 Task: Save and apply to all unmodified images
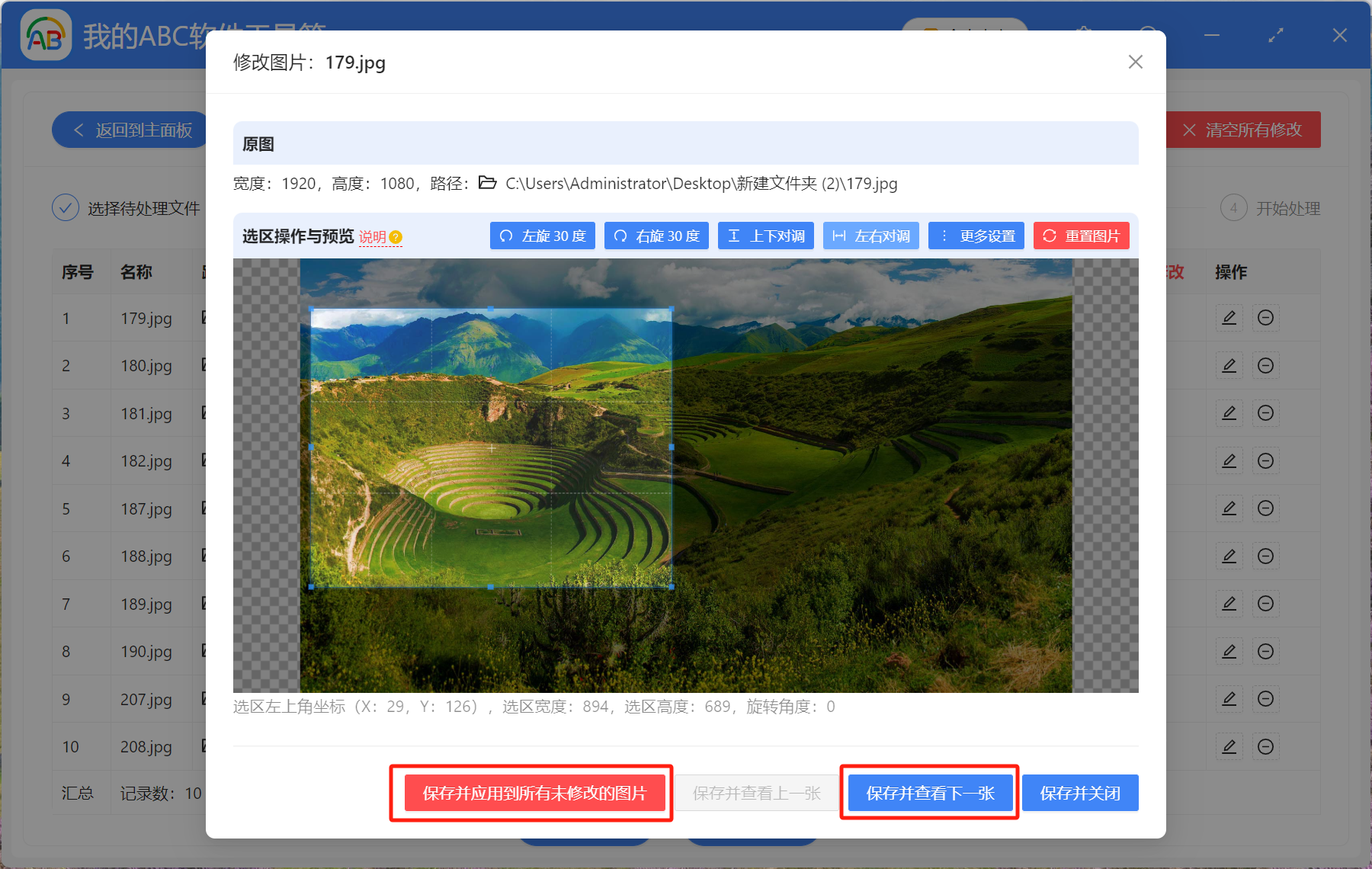click(534, 794)
